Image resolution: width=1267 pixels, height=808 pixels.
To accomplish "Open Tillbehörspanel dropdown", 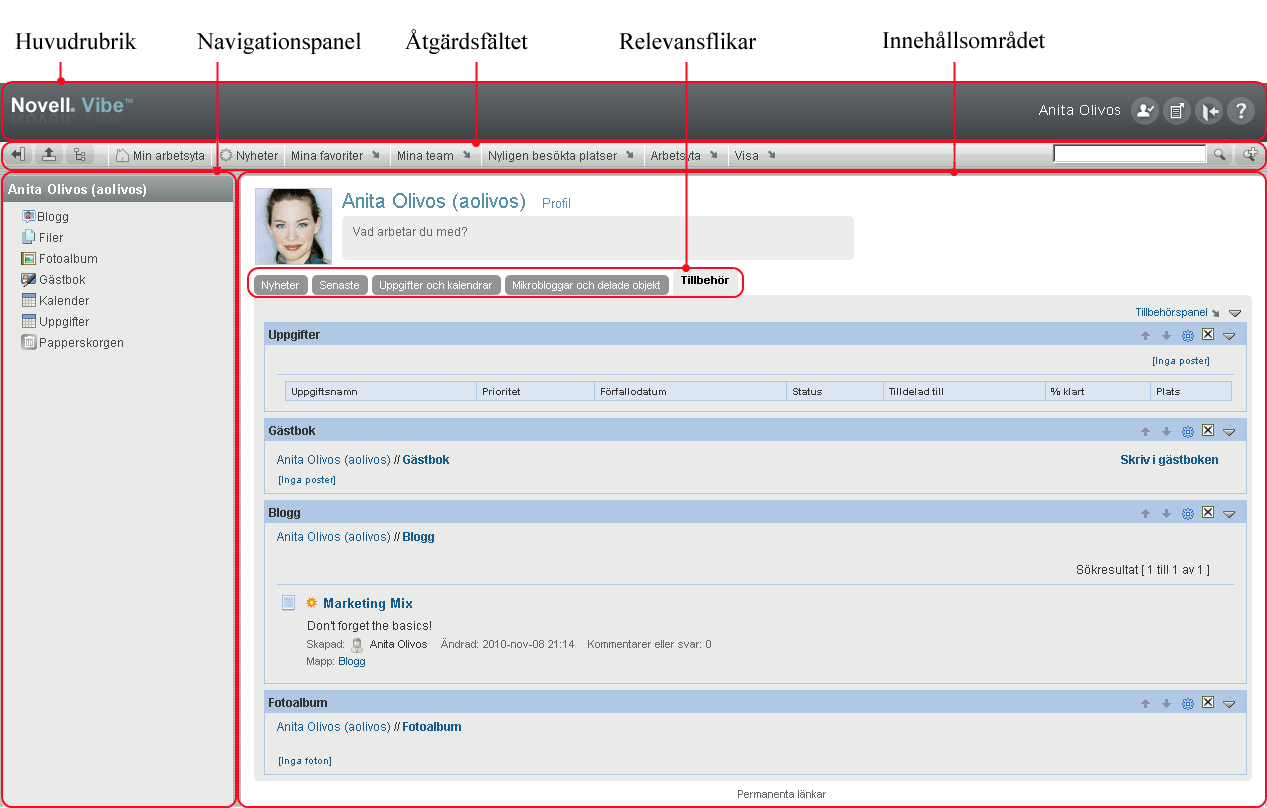I will pyautogui.click(x=1177, y=312).
